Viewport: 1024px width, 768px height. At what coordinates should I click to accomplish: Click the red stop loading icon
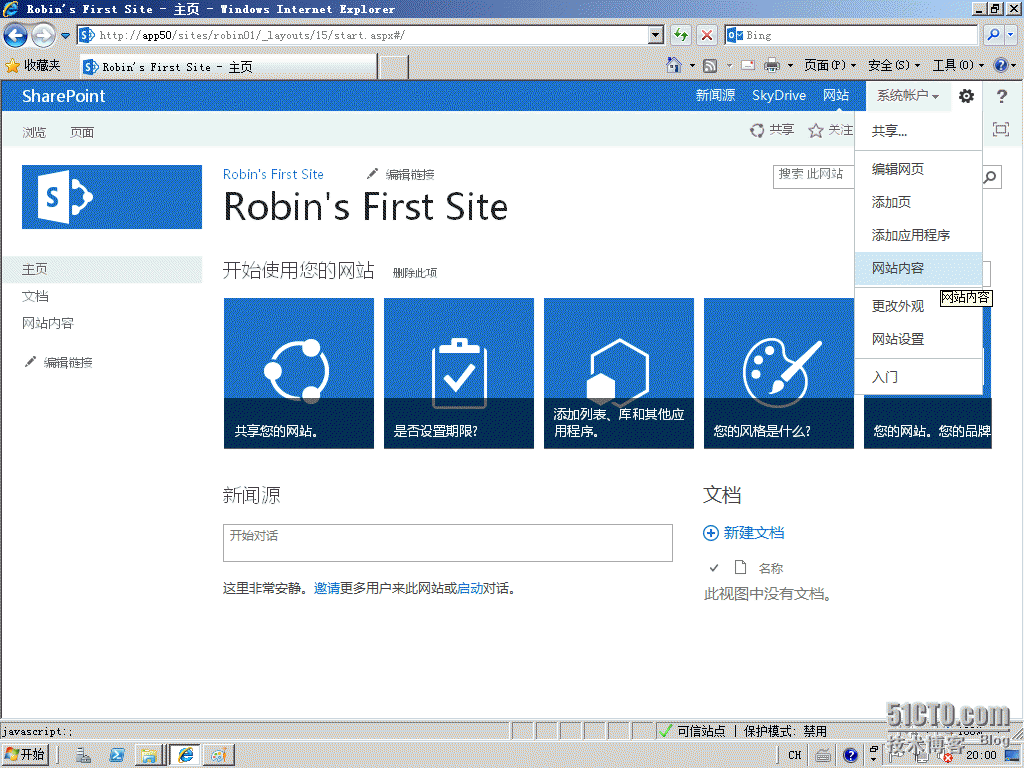pyautogui.click(x=707, y=35)
